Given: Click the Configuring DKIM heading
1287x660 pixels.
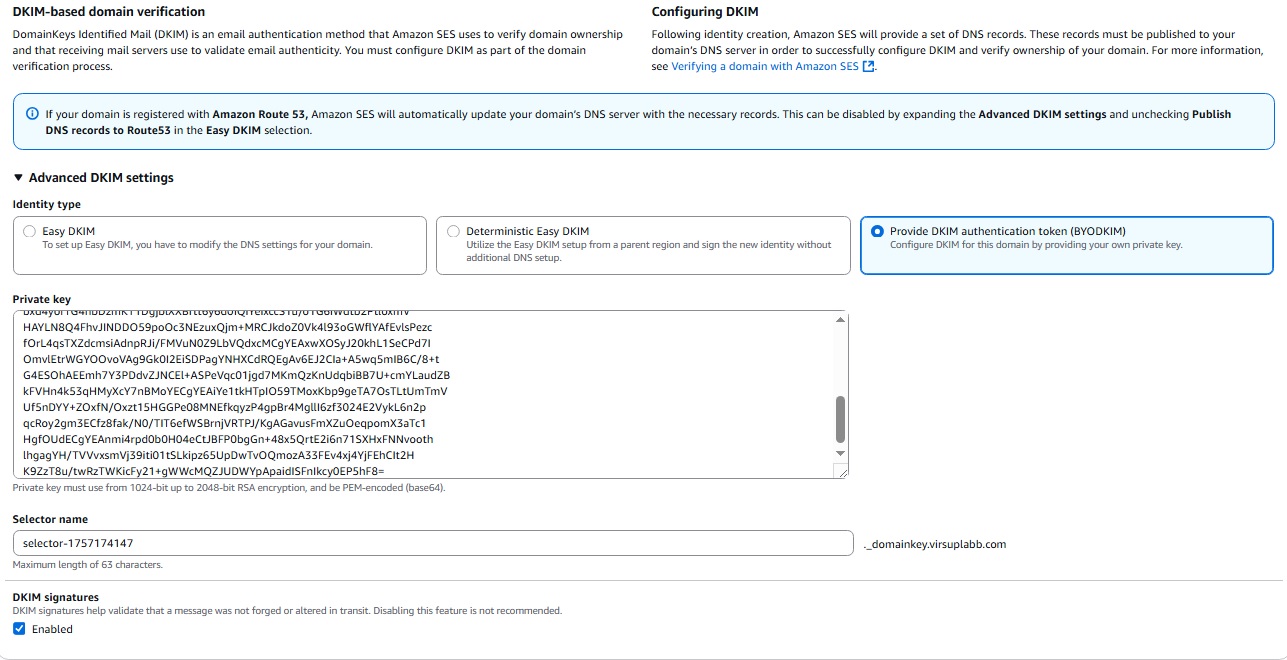Looking at the screenshot, I should pos(705,12).
